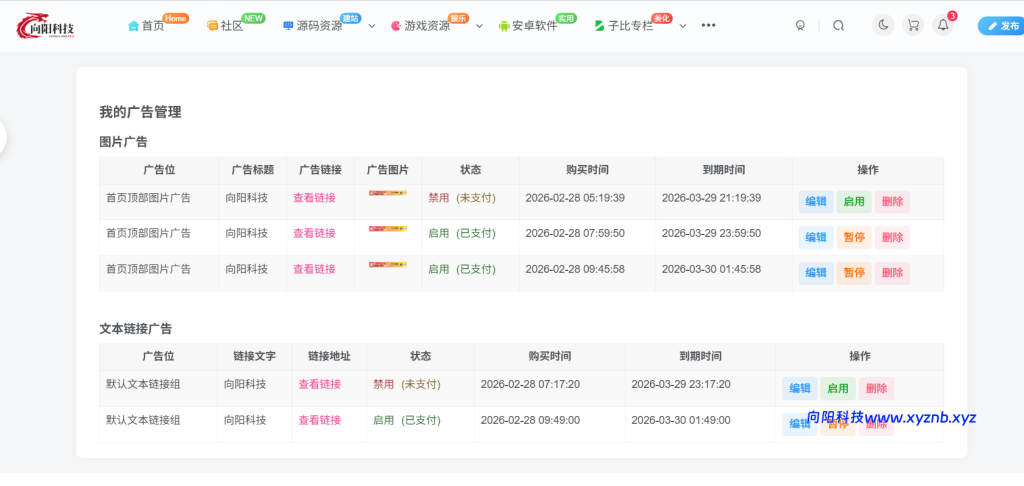Select the 禁用 (未支付) status in image ads
Viewport: 1024px width, 486px height.
coord(462,198)
